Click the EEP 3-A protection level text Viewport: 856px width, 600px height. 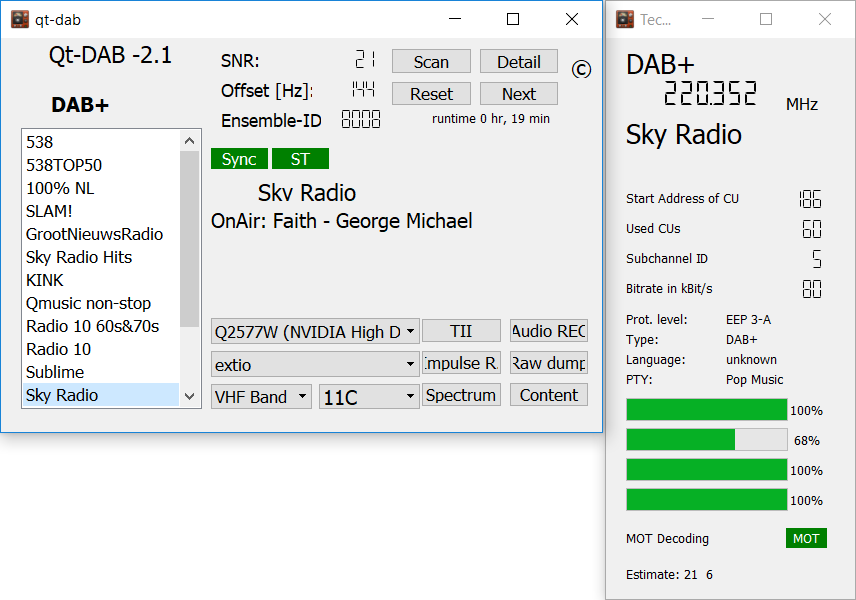tap(748, 320)
